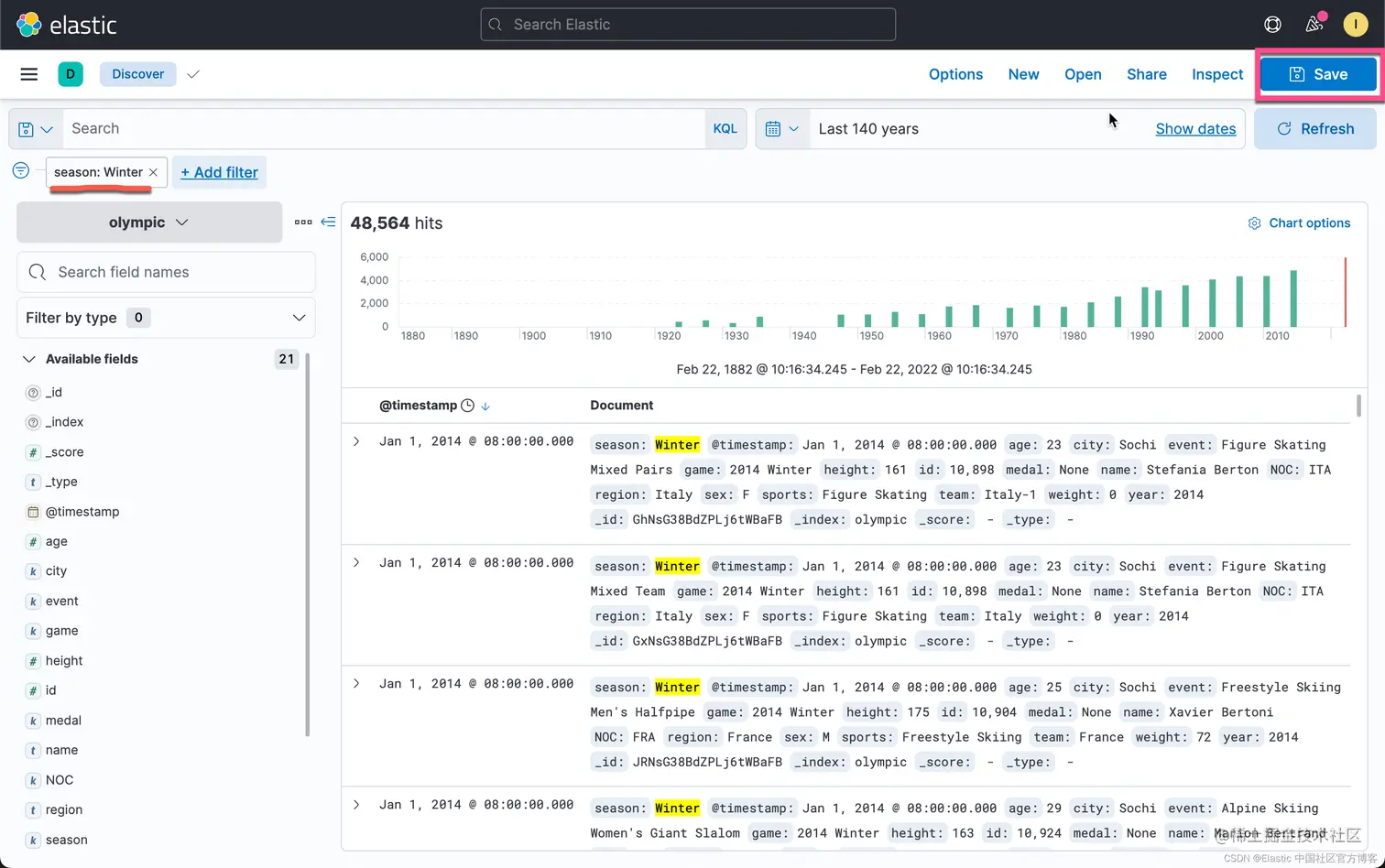Remove the season: Winter filter
Screen dimensions: 1385x868
(153, 172)
